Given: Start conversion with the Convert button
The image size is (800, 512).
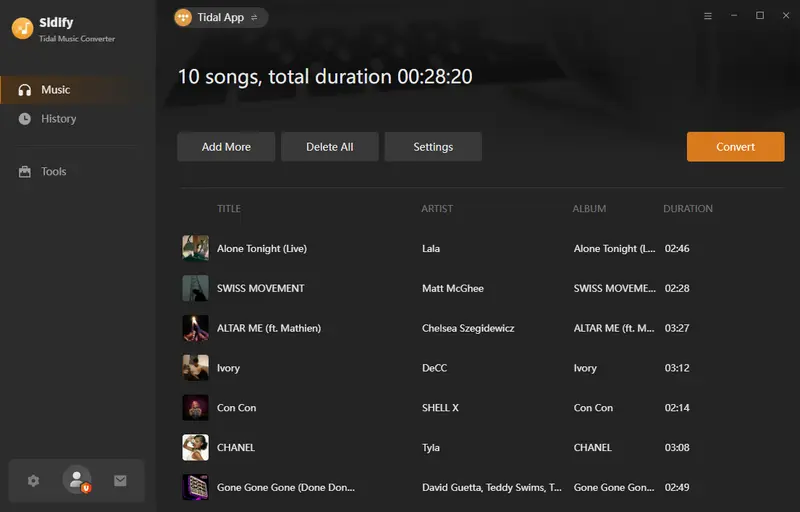Looking at the screenshot, I should 735,147.
